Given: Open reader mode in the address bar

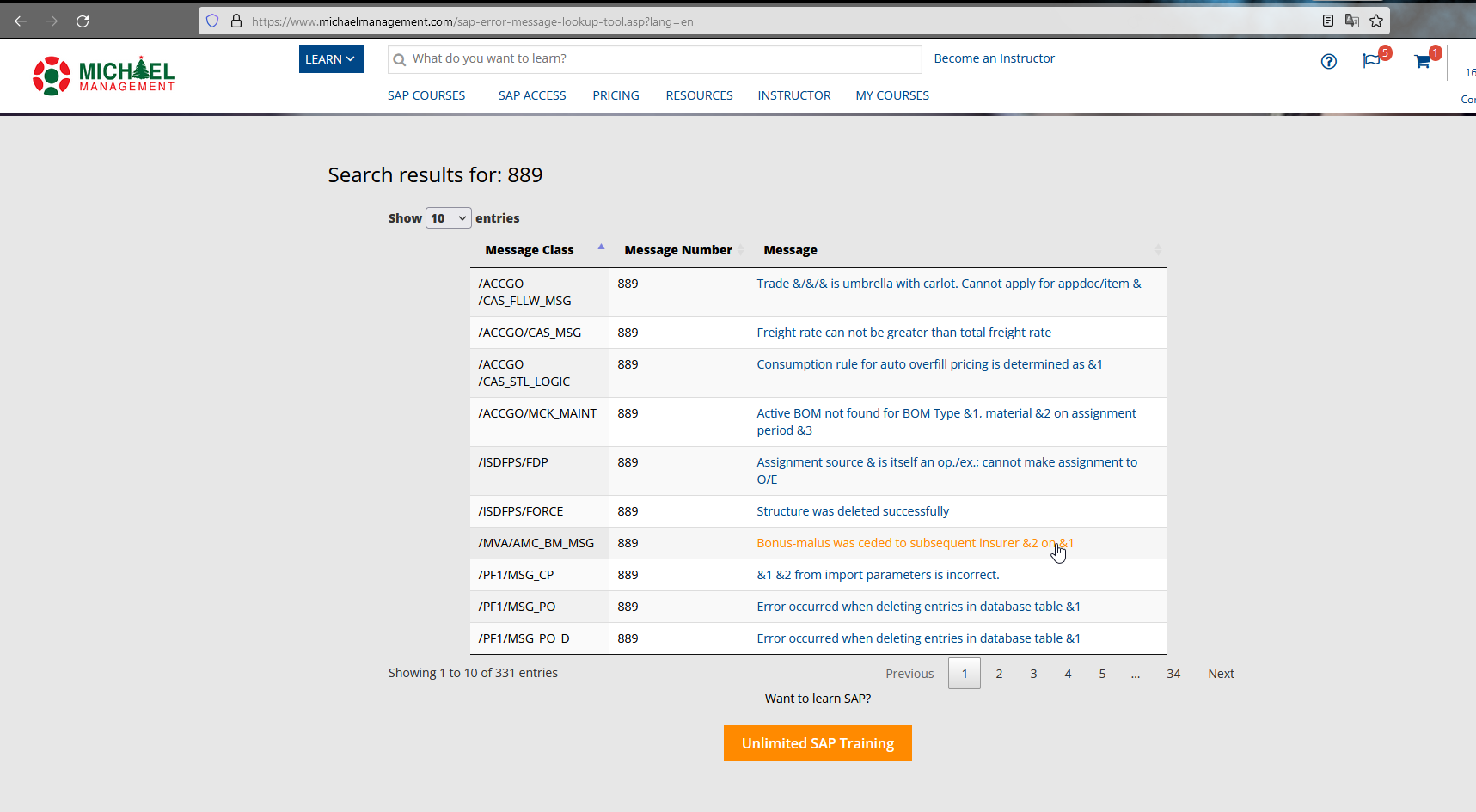Looking at the screenshot, I should [x=1328, y=20].
